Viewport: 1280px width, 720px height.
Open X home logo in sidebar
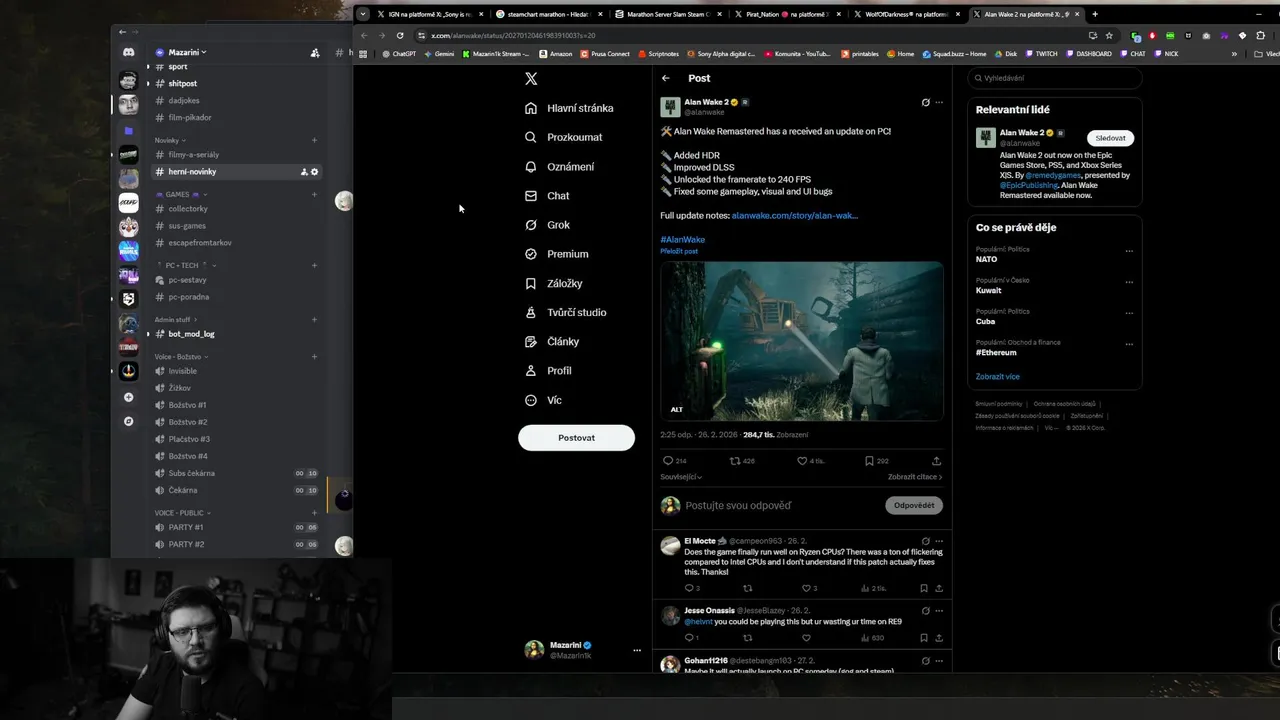[531, 78]
